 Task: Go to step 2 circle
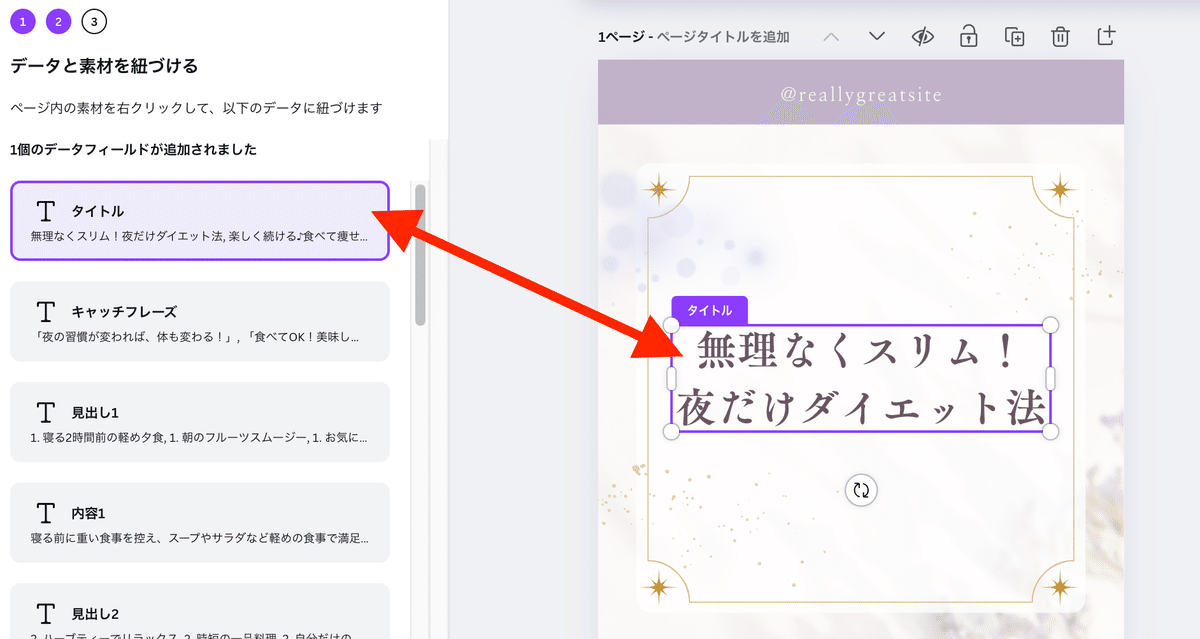point(58,21)
